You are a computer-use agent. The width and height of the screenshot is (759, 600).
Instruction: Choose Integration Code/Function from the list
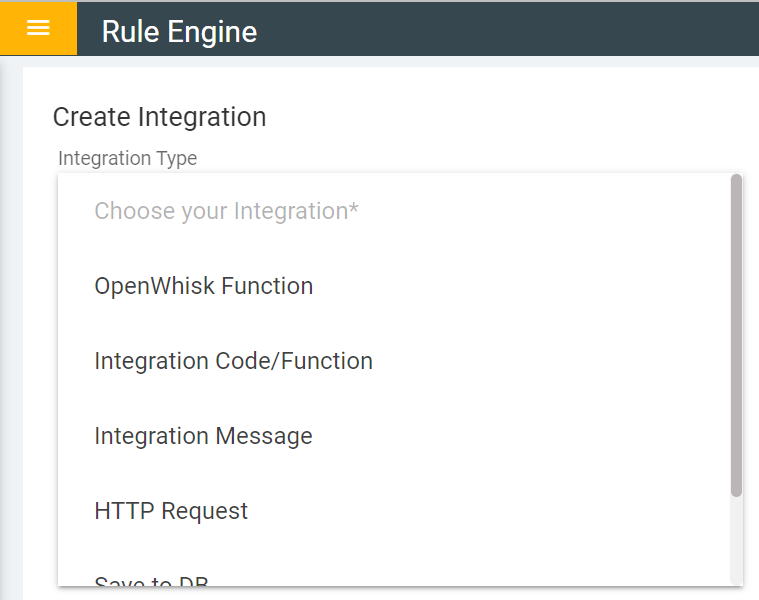[233, 361]
